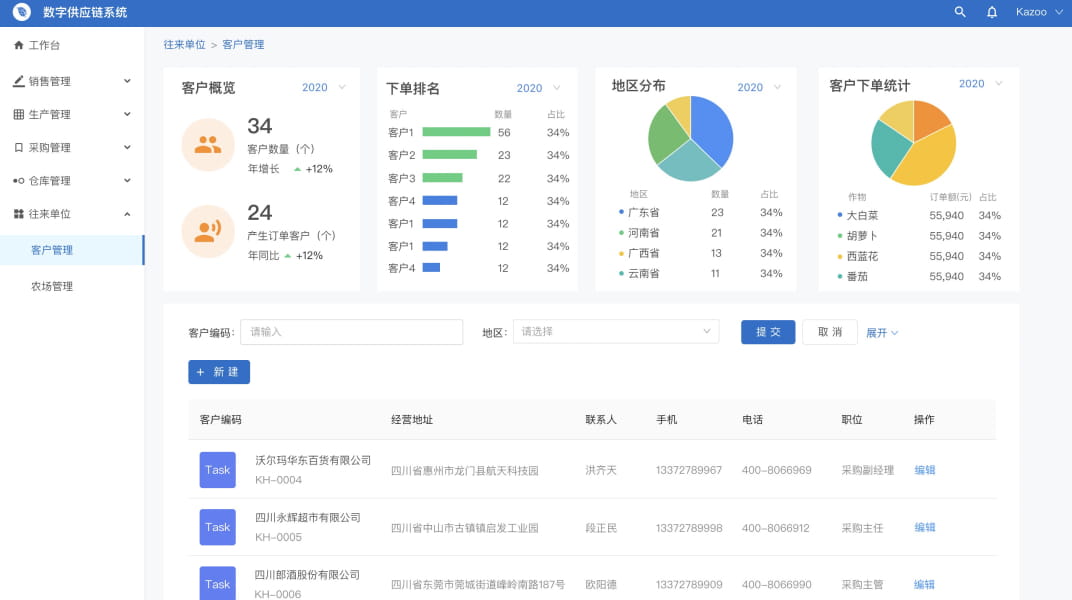This screenshot has height=600, width=1072.
Task: Open notifications bell icon
Action: [991, 12]
